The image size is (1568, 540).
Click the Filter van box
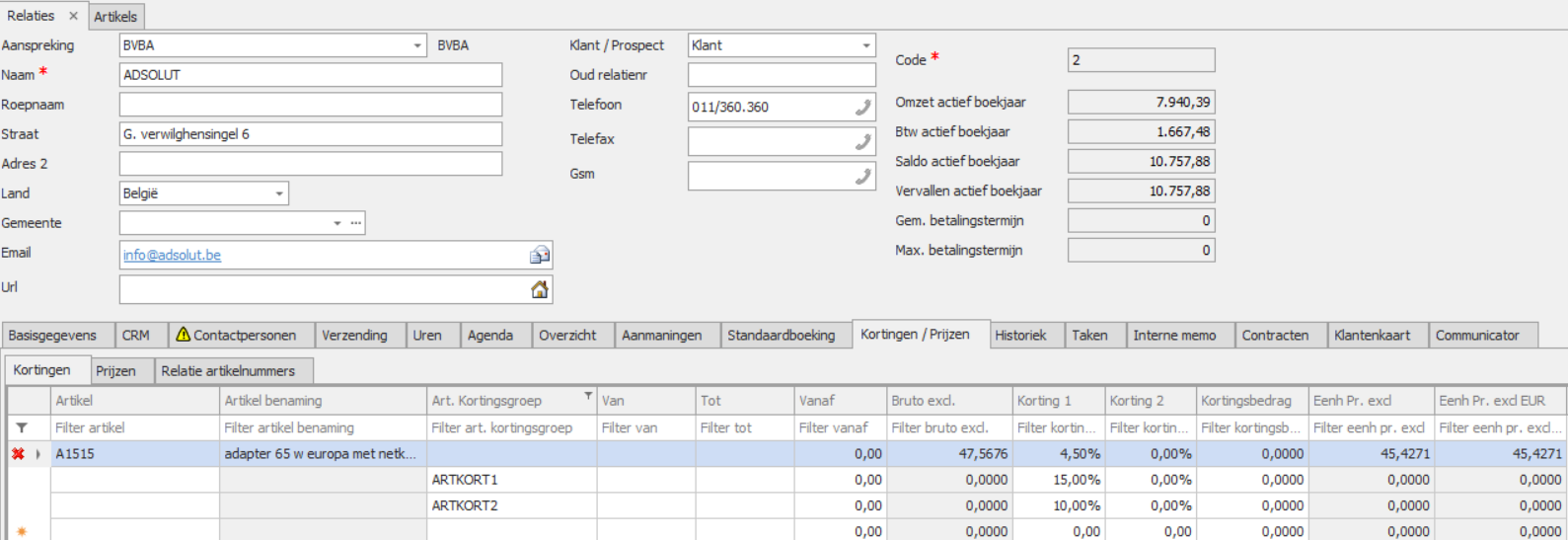pos(646,428)
